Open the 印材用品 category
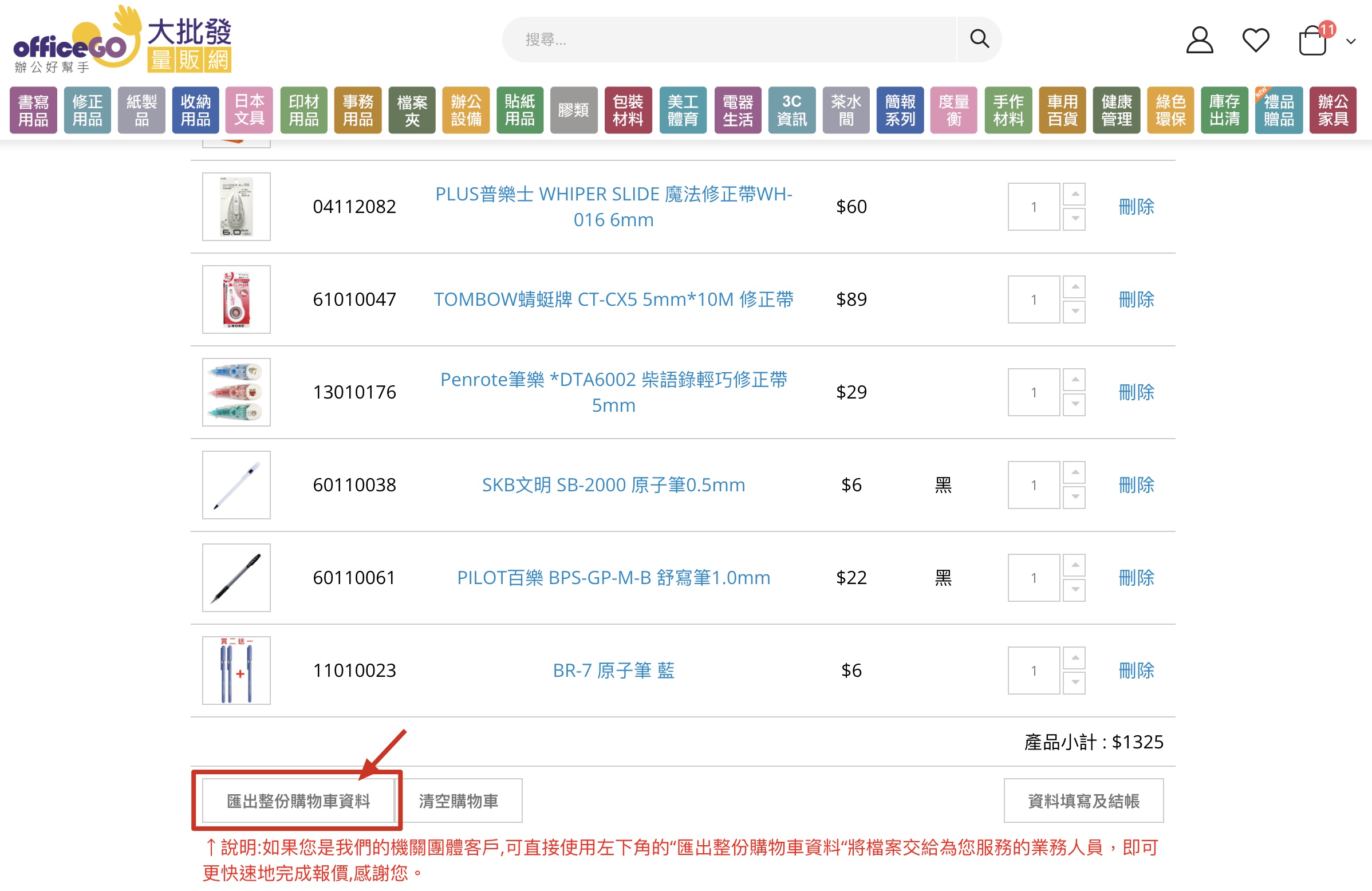This screenshot has height=891, width=1372. (304, 110)
